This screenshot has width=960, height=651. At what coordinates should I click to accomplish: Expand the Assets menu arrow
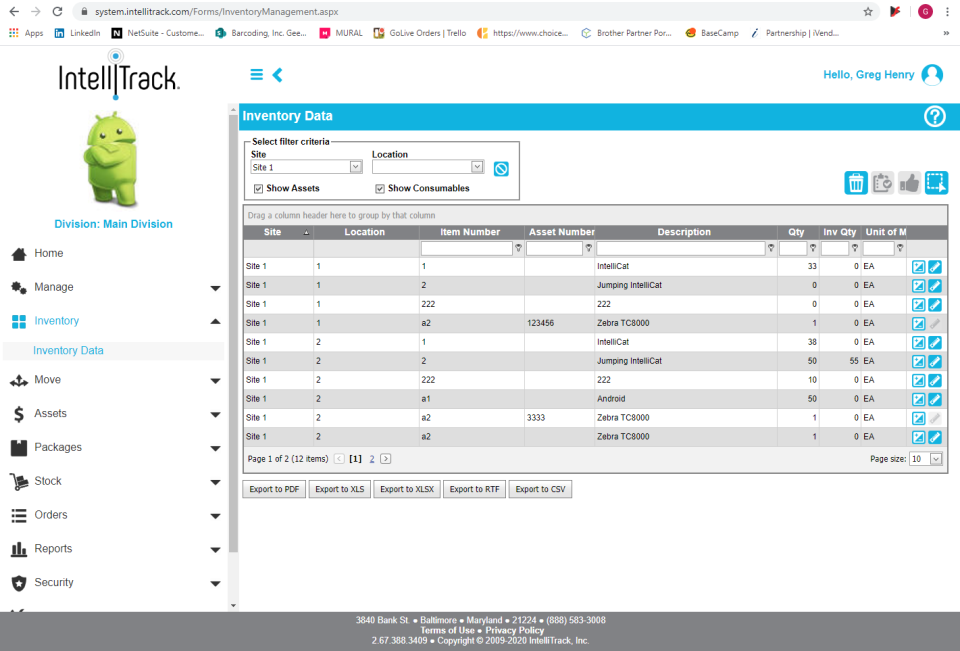(x=215, y=415)
